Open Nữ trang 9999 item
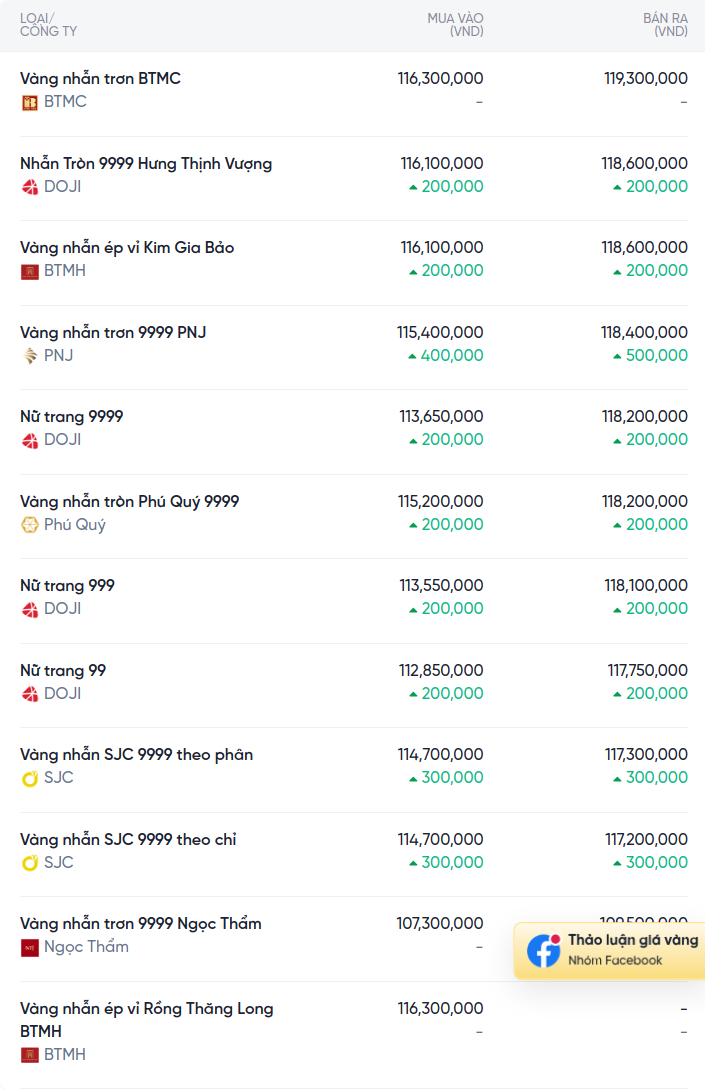The height and width of the screenshot is (1089, 705). (72, 417)
